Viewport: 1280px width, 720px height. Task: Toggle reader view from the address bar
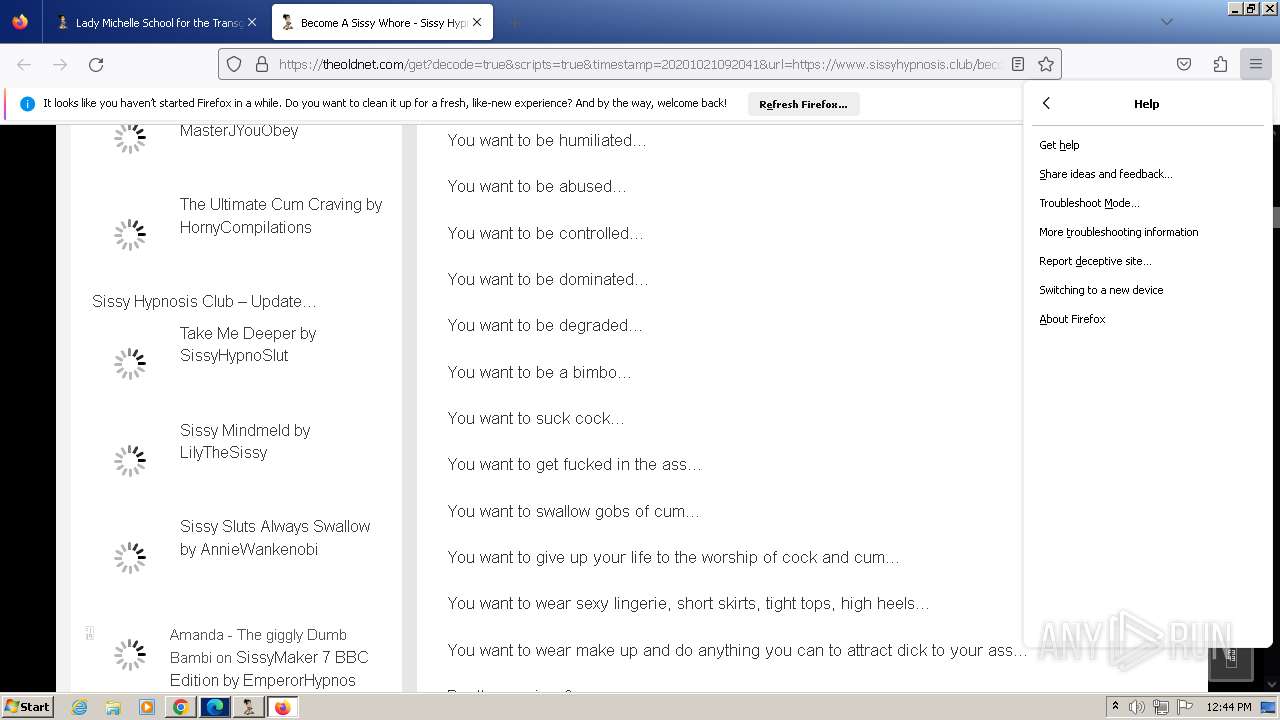click(1018, 64)
